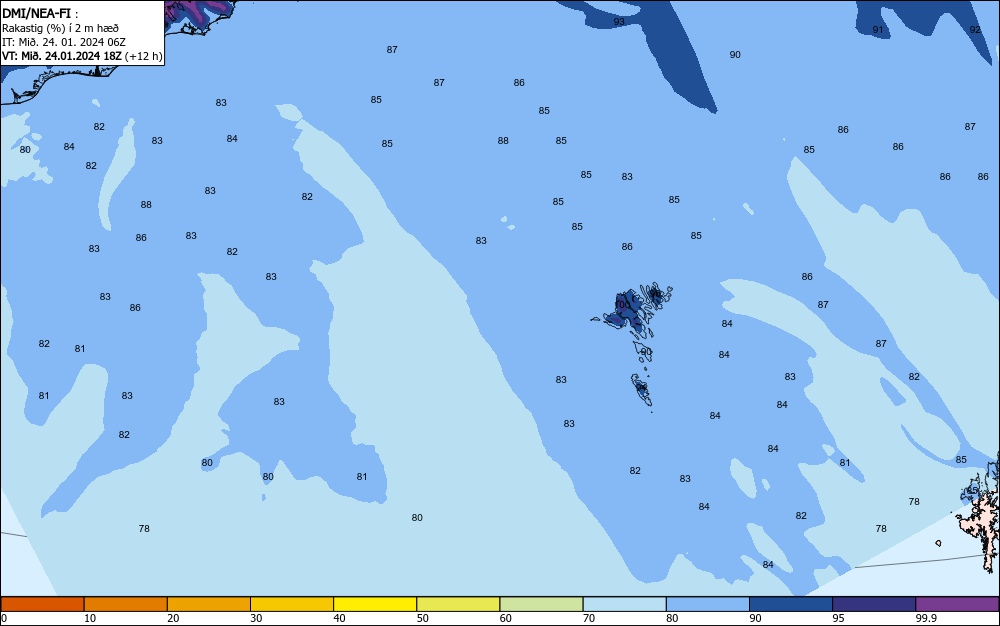
Task: Select the 'Rakastig (%) í 2 m hæð' label
Action: point(60,28)
